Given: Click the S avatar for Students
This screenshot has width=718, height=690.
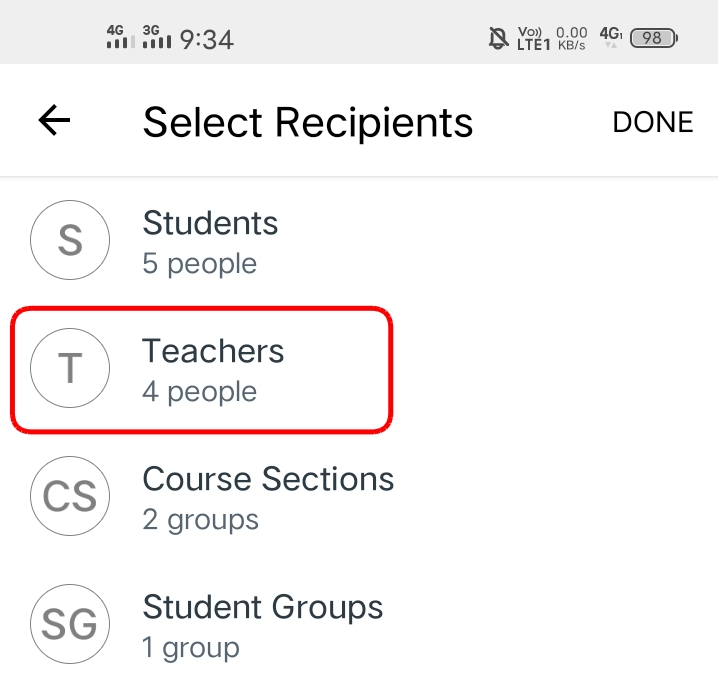Looking at the screenshot, I should (69, 240).
